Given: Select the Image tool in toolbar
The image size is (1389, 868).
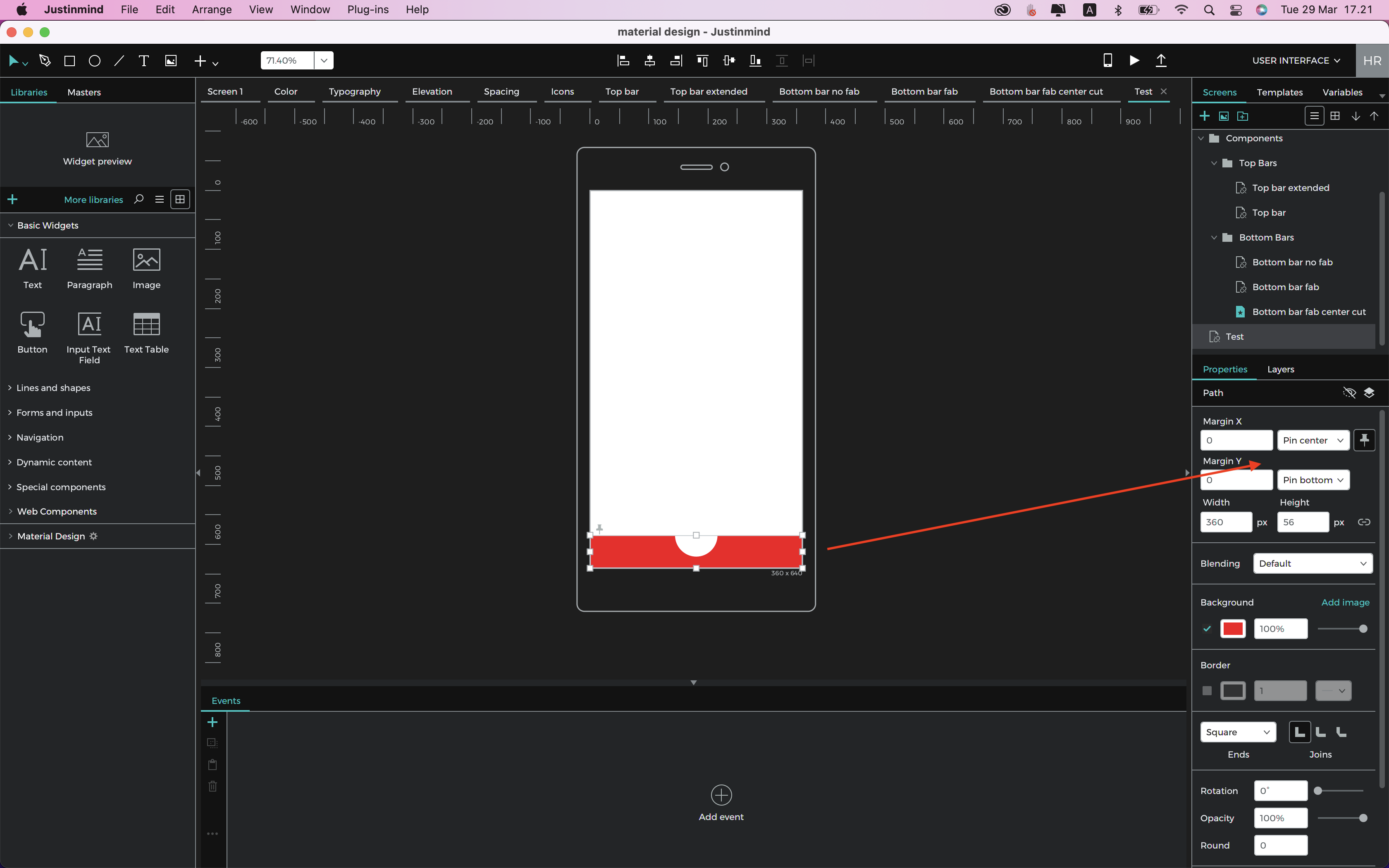Looking at the screenshot, I should tap(171, 60).
